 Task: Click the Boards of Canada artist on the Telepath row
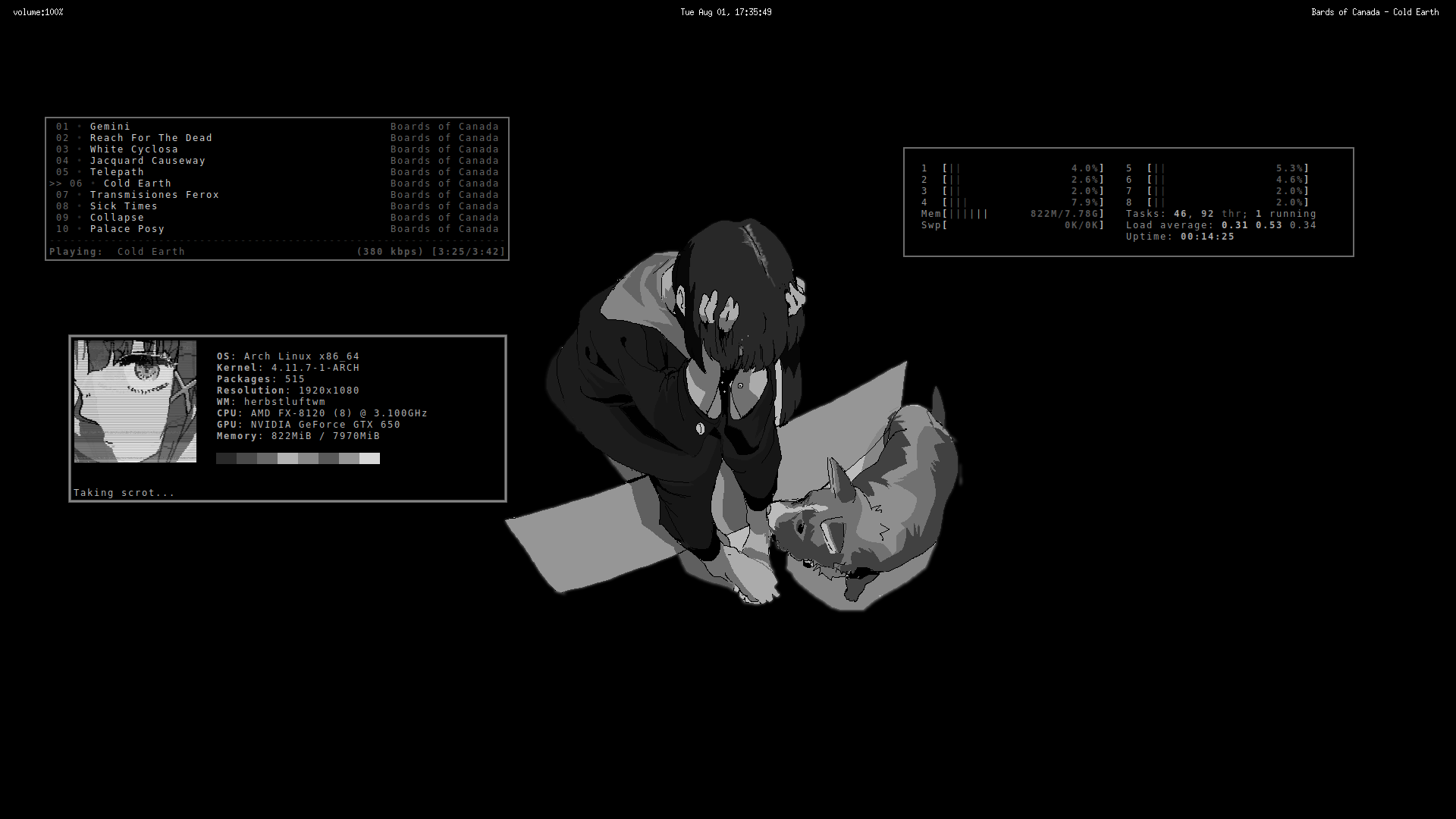click(444, 172)
